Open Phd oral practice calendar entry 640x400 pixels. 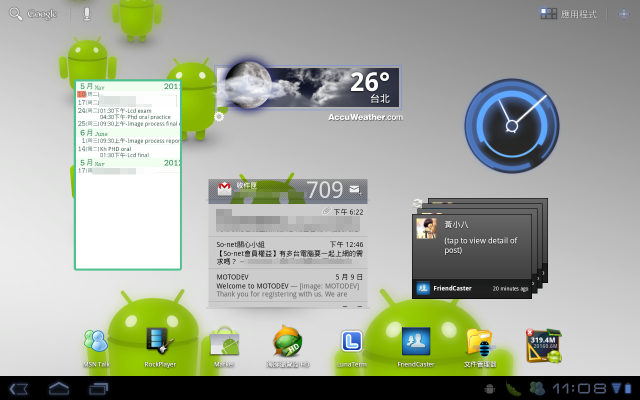click(x=136, y=117)
